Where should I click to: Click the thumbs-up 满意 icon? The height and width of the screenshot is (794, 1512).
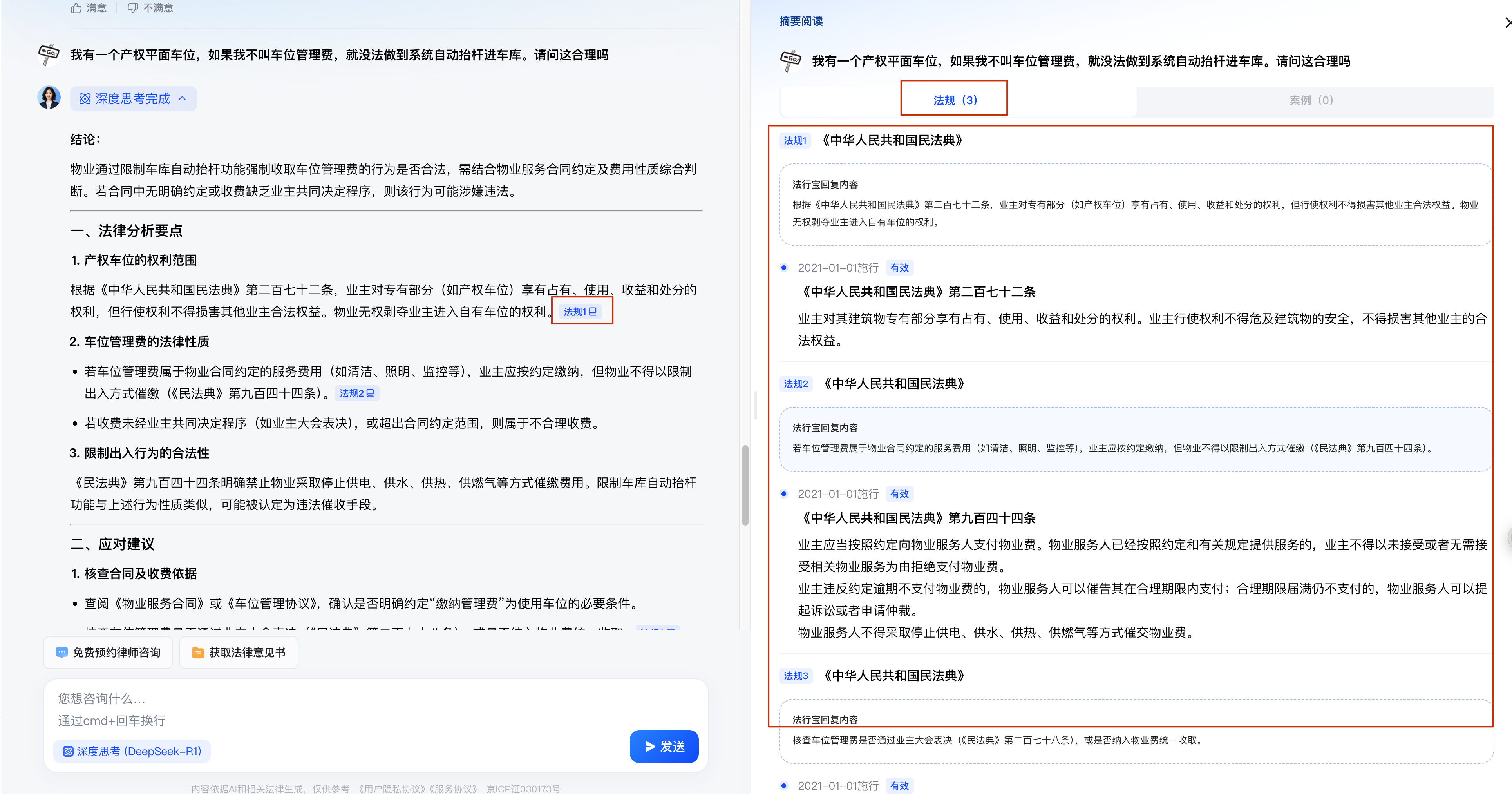pyautogui.click(x=76, y=7)
